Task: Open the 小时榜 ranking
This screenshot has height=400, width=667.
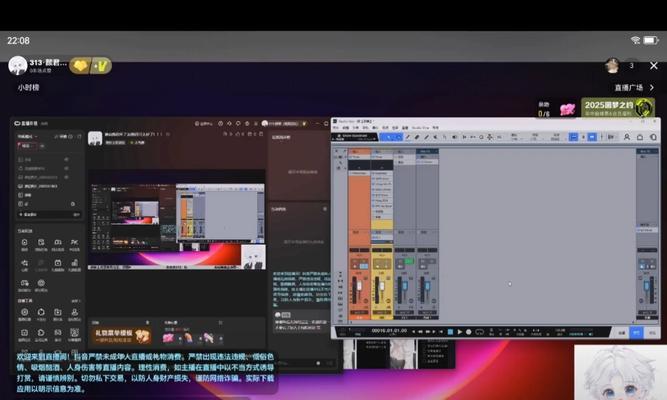Action: [28, 87]
